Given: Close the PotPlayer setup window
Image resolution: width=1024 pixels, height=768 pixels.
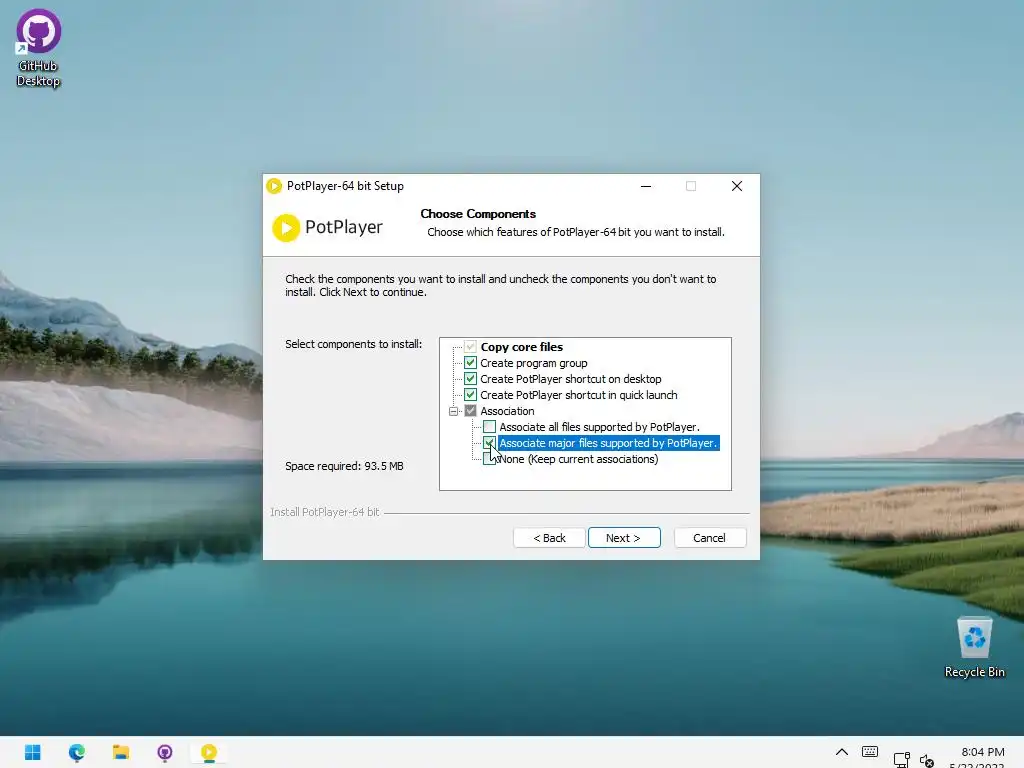Looking at the screenshot, I should (x=737, y=186).
